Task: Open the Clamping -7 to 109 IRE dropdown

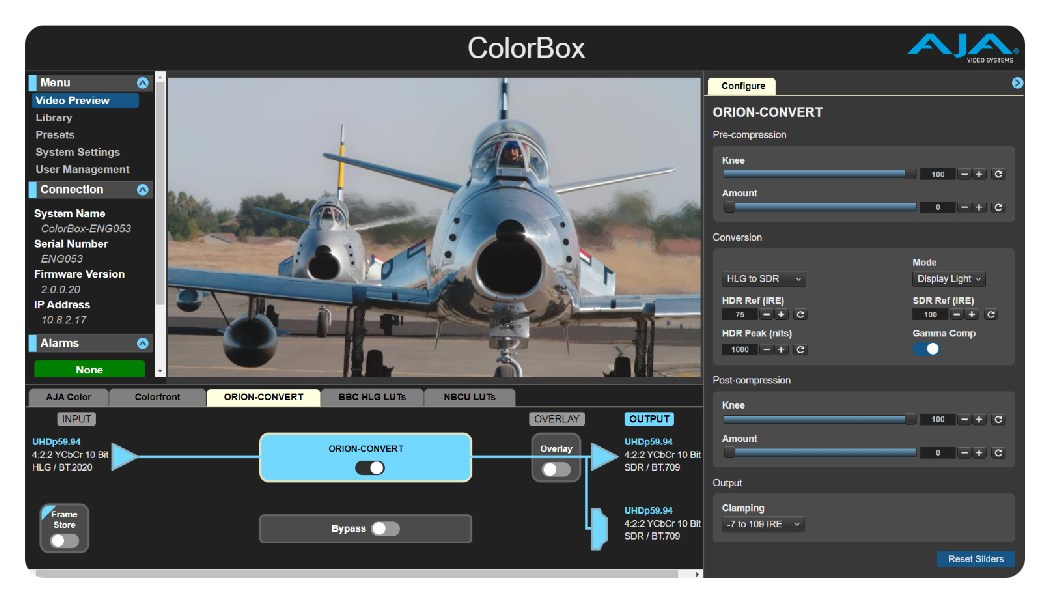Action: 763,524
